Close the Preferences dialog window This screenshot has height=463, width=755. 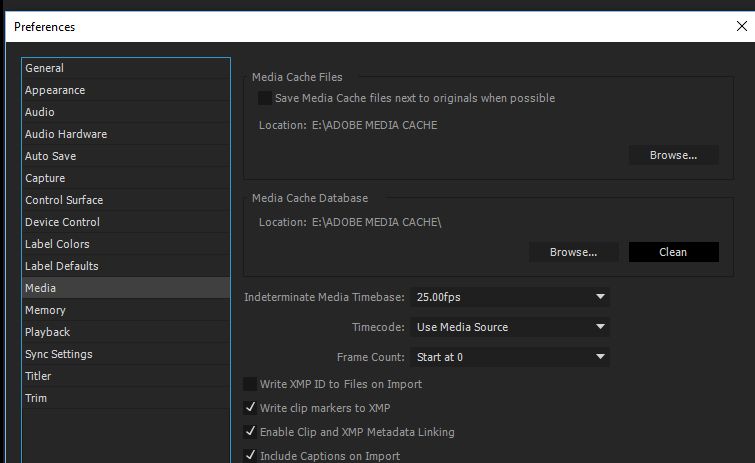coord(740,26)
